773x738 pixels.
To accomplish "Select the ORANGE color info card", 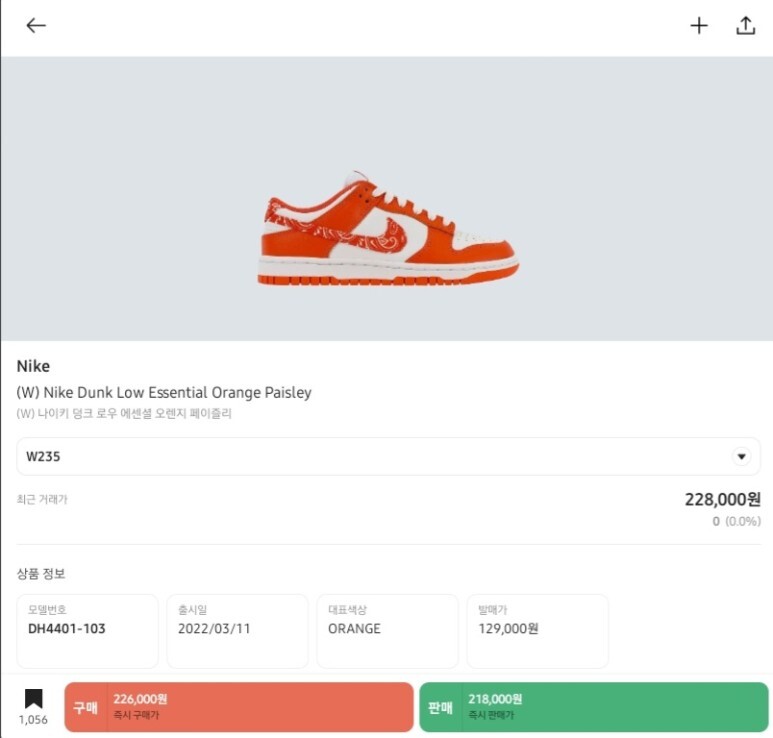I will 387,631.
